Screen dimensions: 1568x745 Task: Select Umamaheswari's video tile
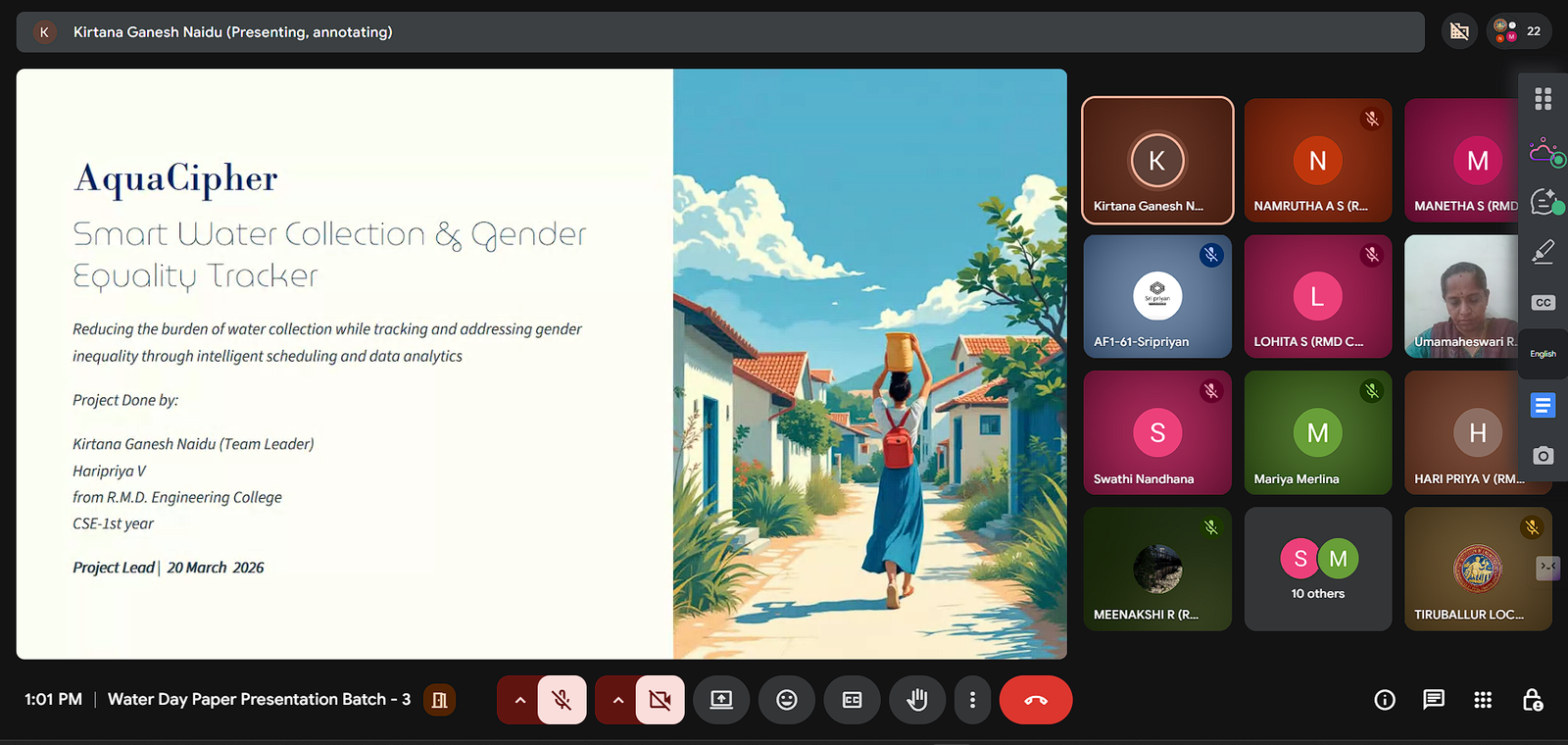[1462, 296]
